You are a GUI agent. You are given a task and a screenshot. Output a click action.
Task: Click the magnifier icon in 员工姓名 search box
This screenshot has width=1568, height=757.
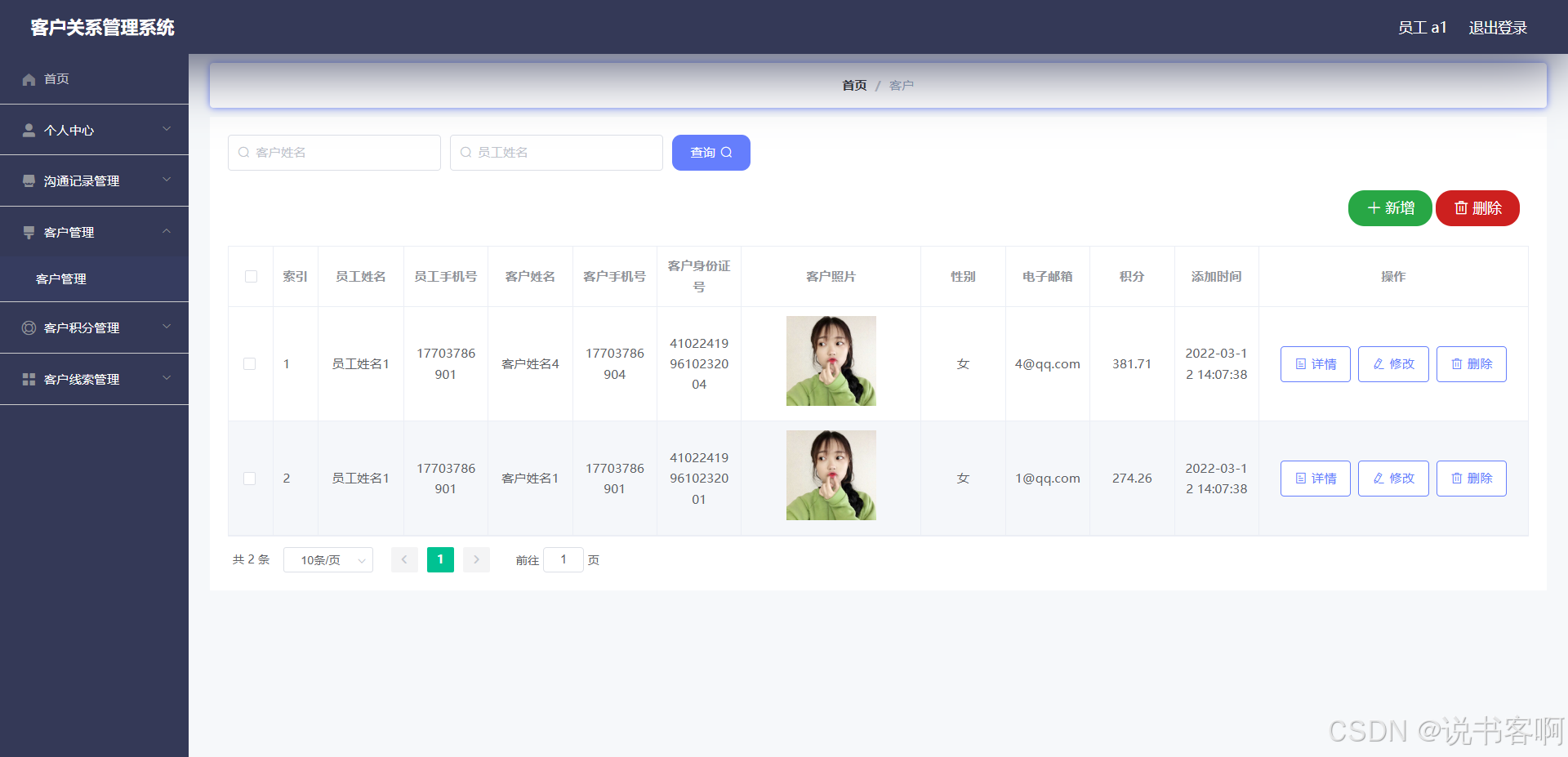(465, 153)
